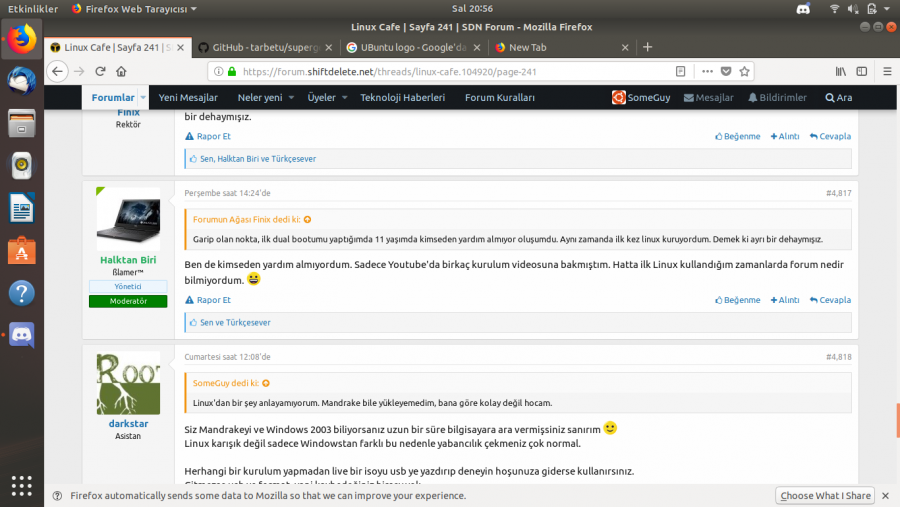Like post #4,817 with Beğenme

[x=738, y=300]
